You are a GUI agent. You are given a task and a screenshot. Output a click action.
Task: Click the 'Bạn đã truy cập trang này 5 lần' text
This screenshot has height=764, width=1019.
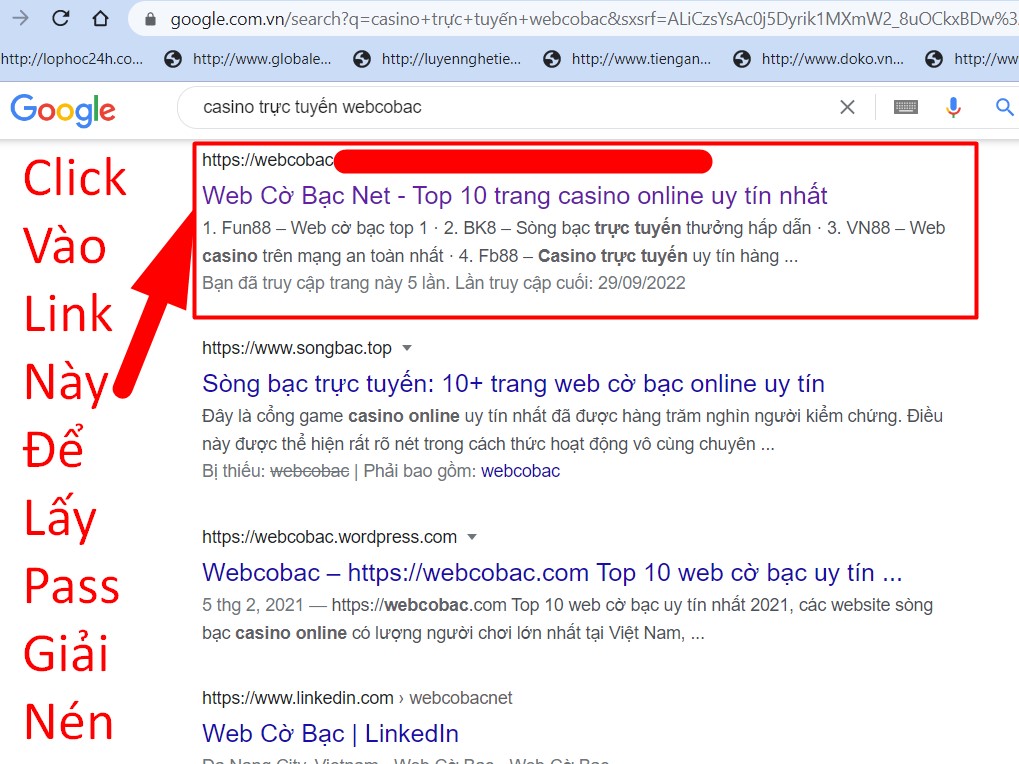[x=326, y=283]
